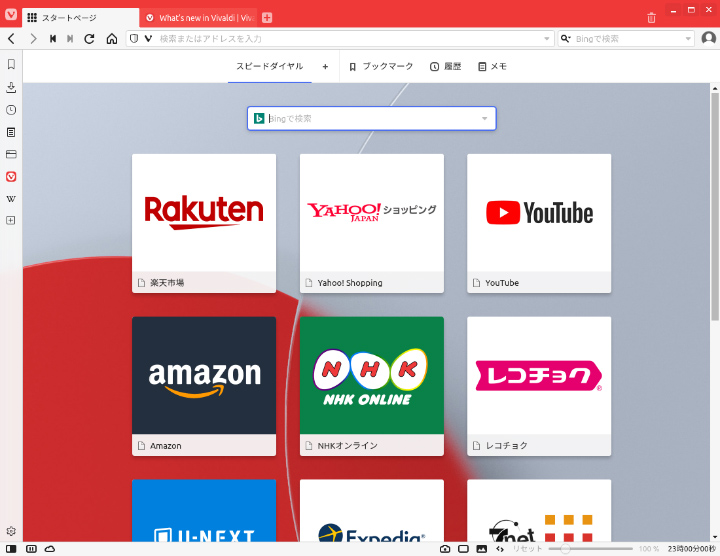
Task: Open the U-NEXT speed dial
Action: [x=204, y=511]
